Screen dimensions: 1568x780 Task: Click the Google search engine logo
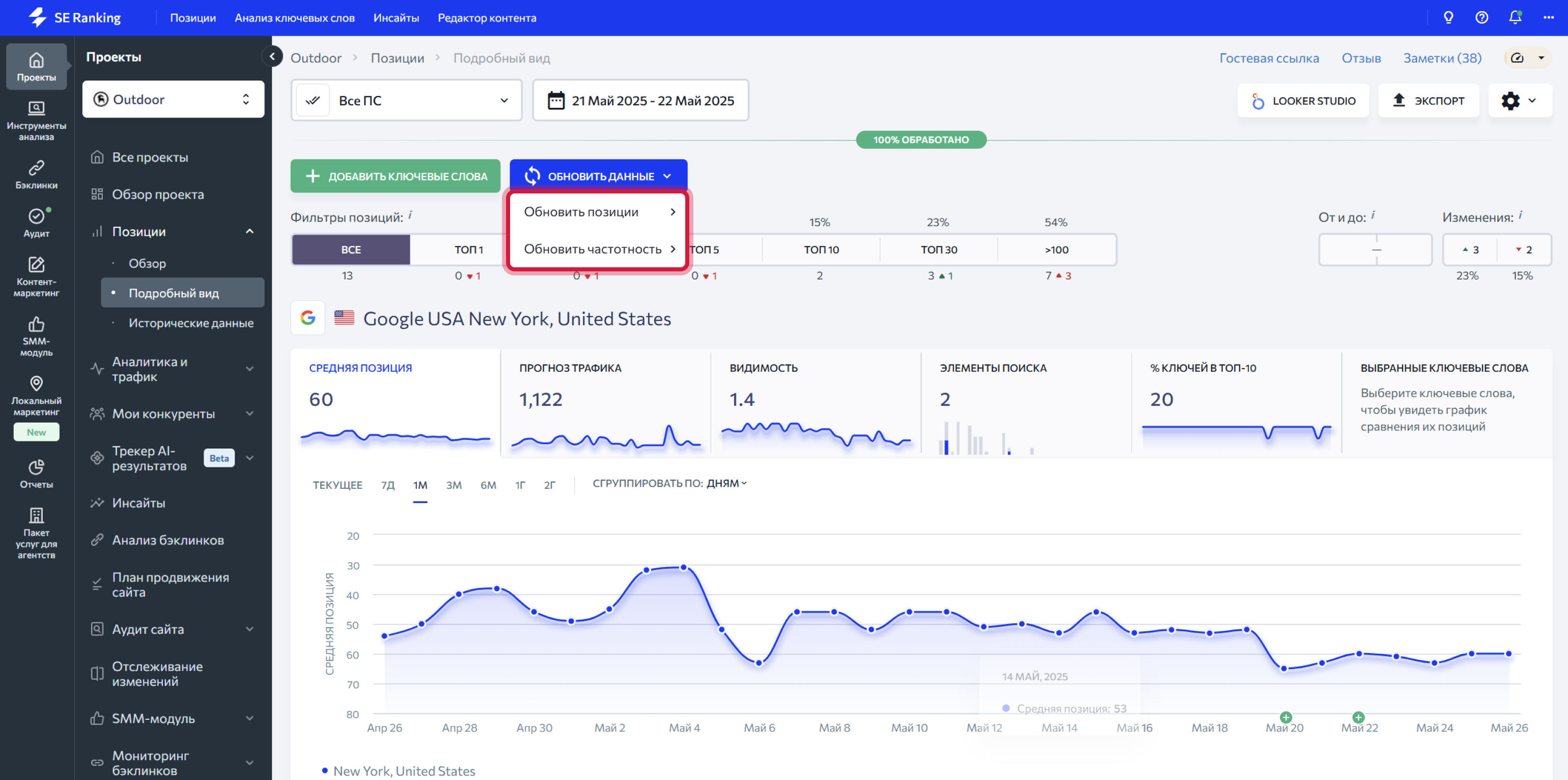click(307, 318)
